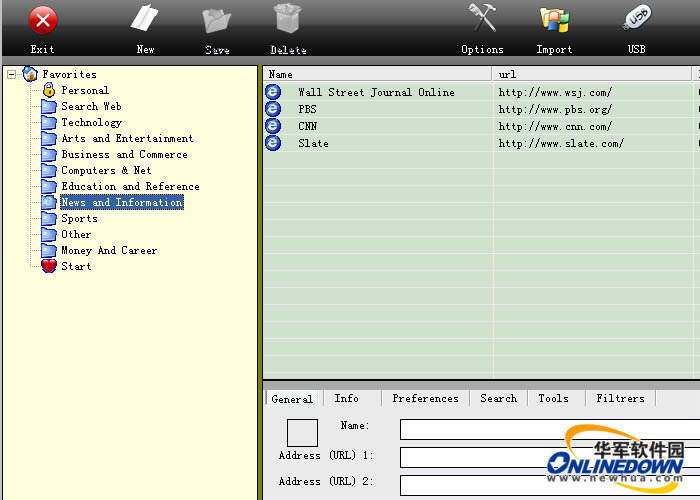Click the Search Web folder icon
Screen dimensions: 700x500
click(x=49, y=106)
